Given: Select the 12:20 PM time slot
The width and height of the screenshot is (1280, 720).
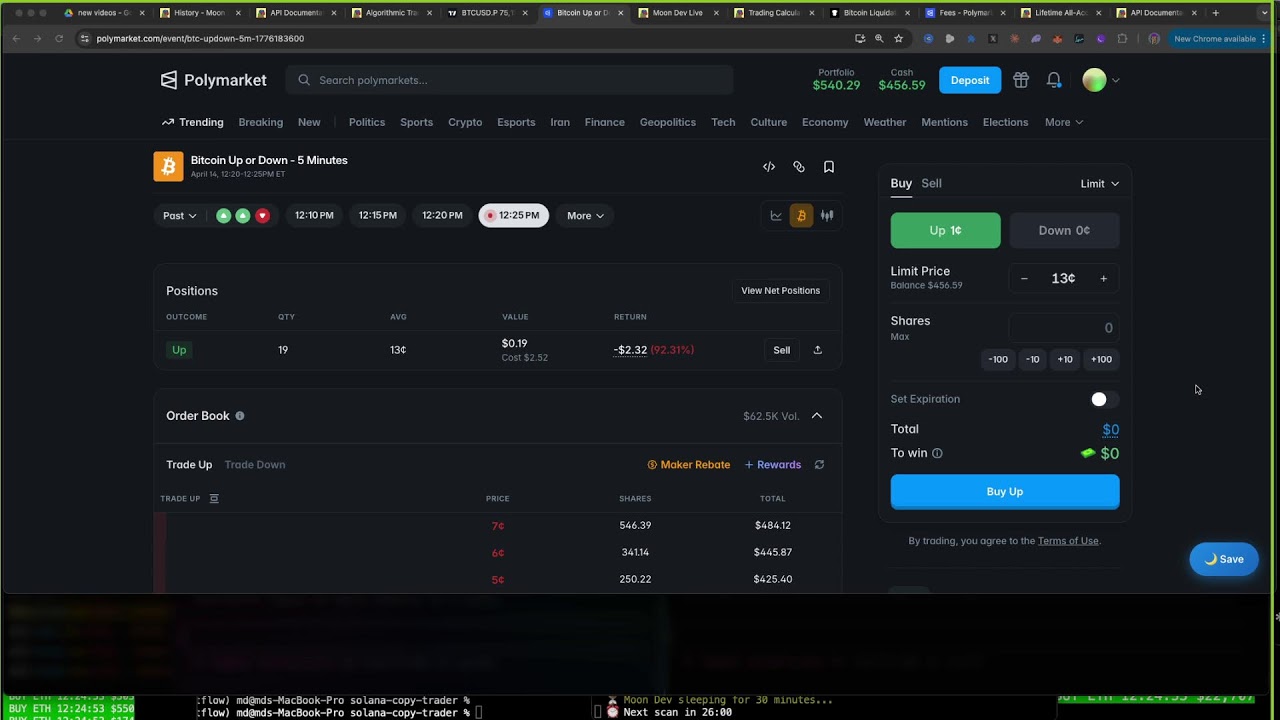Looking at the screenshot, I should 442,215.
